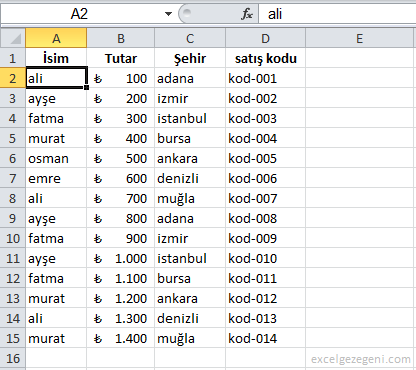Click the amount cell showing 200

pyautogui.click(x=121, y=98)
